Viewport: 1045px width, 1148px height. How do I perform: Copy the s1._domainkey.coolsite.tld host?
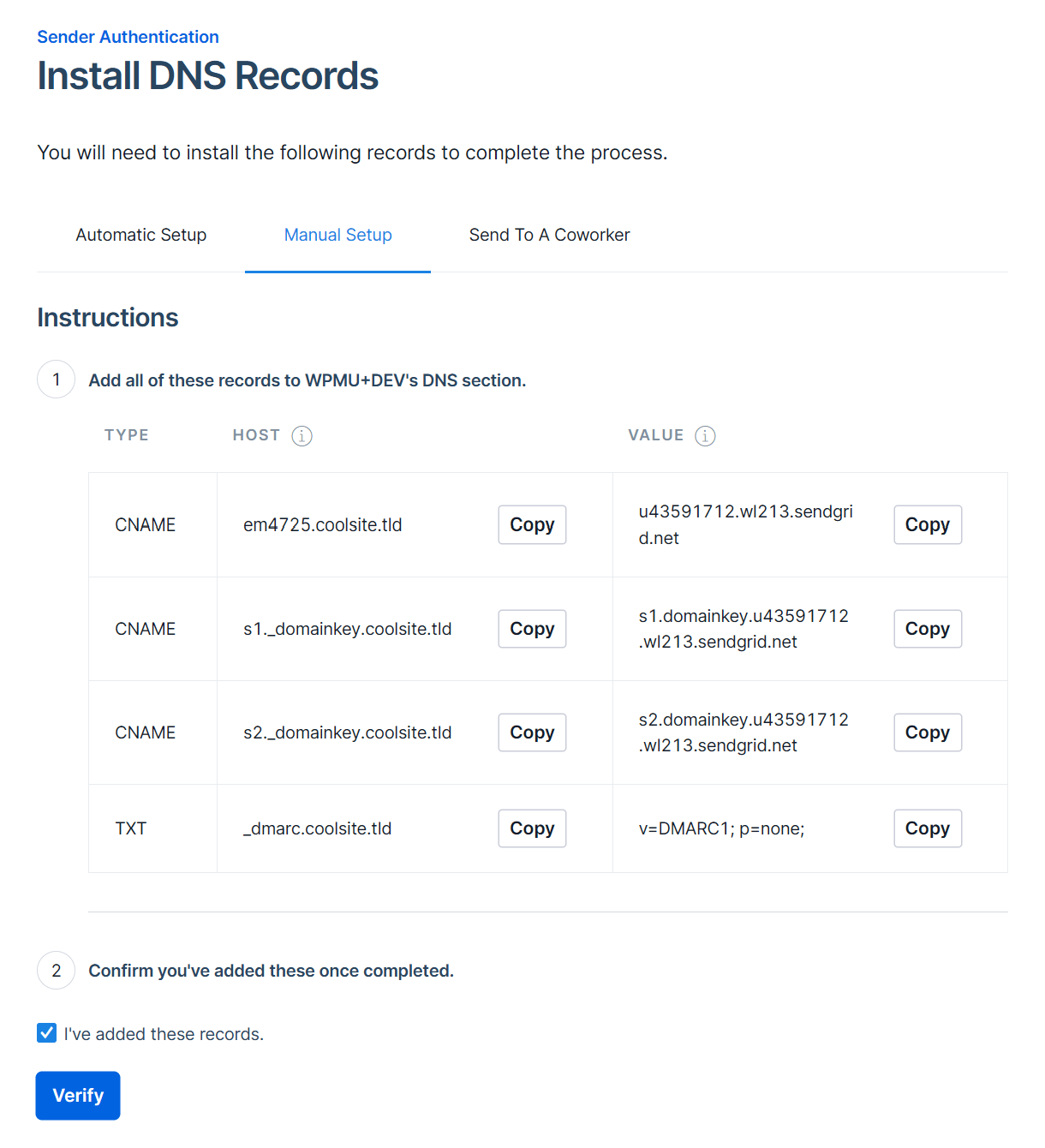pyautogui.click(x=531, y=628)
